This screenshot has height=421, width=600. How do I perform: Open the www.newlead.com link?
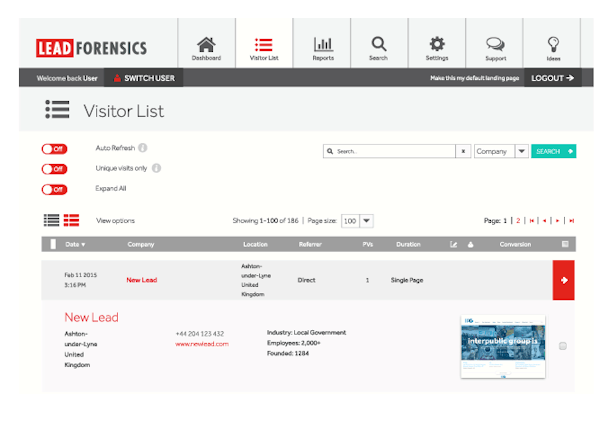click(x=202, y=344)
